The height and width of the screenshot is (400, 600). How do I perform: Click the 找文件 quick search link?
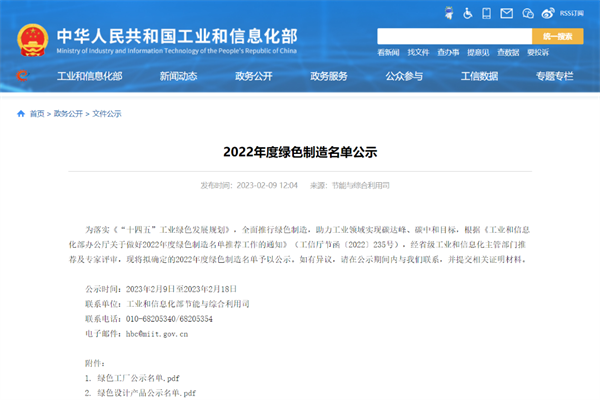pos(417,52)
